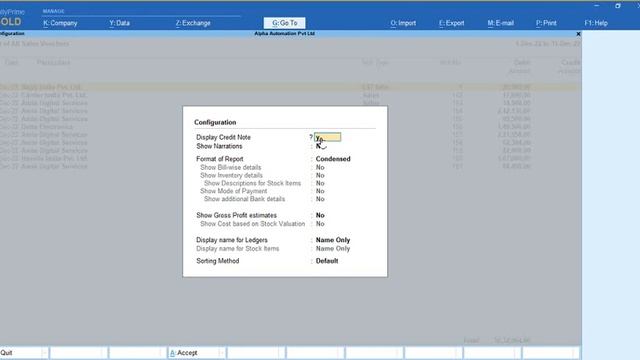
Task: Toggle Show Descriptions for Stock Items value
Action: click(x=320, y=183)
